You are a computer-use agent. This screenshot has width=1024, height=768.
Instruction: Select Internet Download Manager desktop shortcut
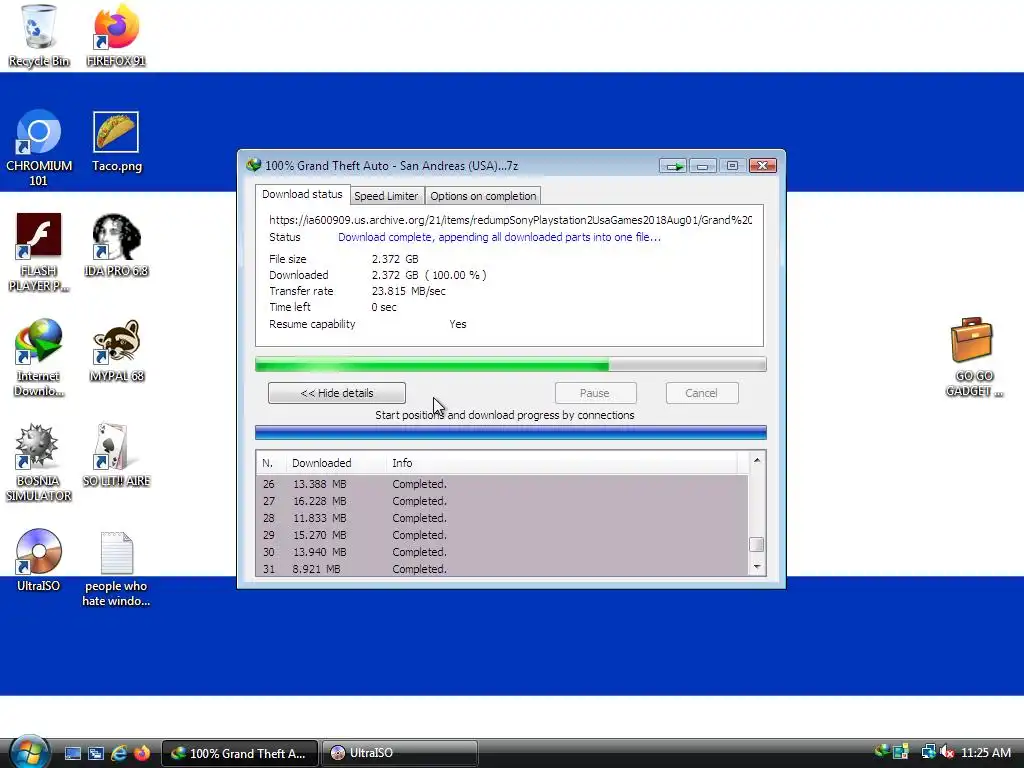click(39, 358)
